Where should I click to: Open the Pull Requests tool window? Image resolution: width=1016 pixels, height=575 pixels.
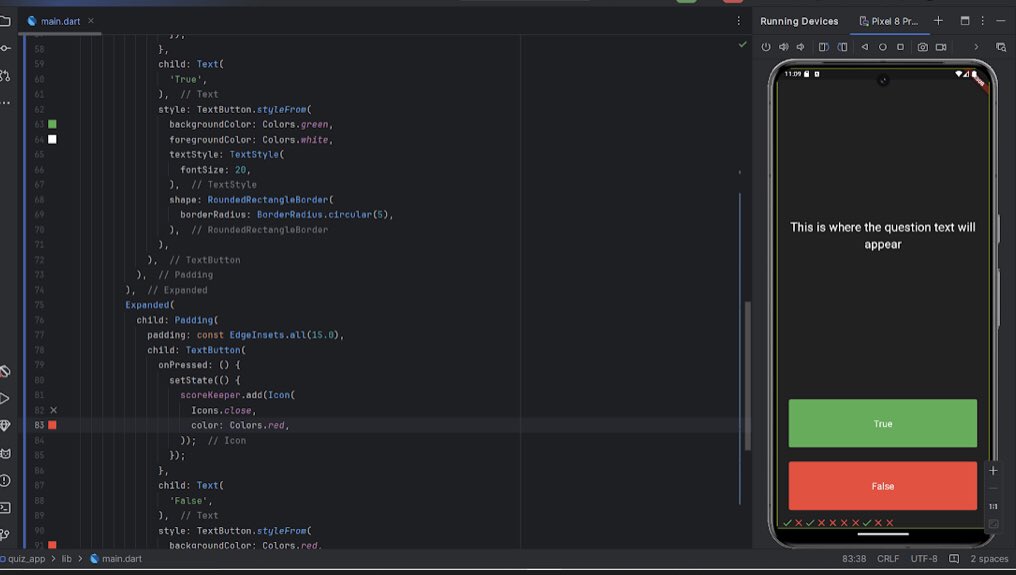click(x=5, y=76)
